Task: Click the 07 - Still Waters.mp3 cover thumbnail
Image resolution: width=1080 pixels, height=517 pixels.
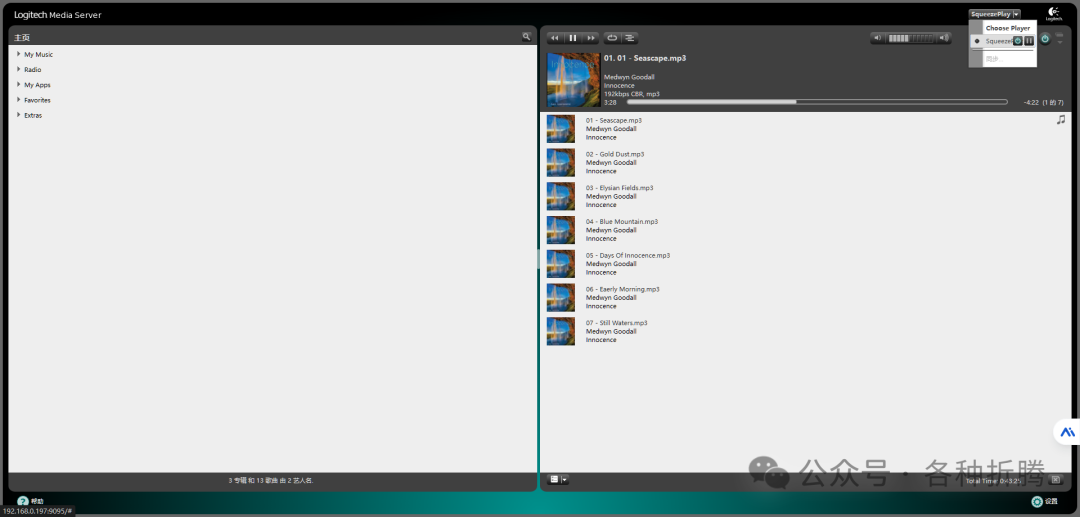Action: 561,331
